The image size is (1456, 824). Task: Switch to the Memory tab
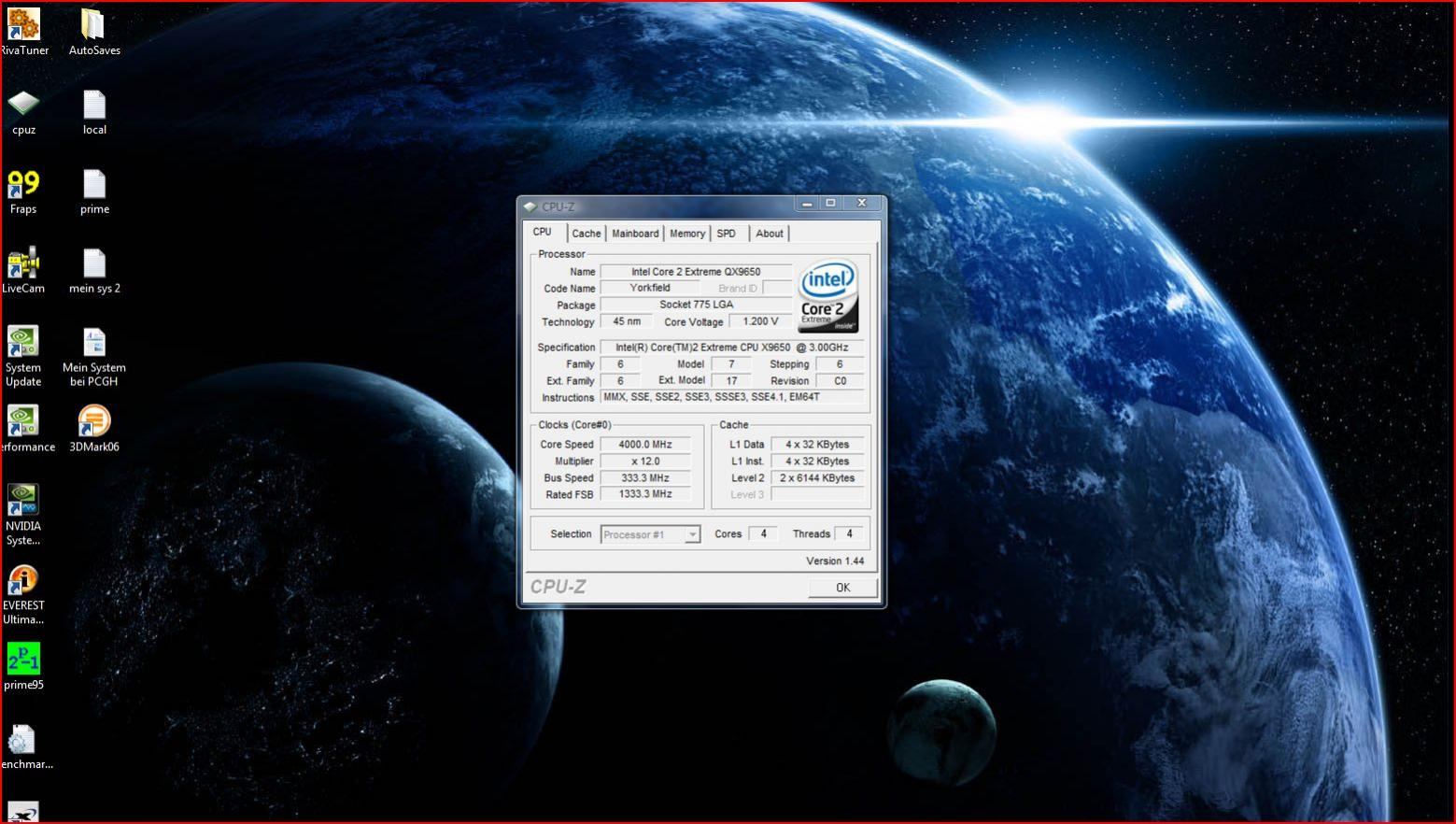pyautogui.click(x=687, y=234)
